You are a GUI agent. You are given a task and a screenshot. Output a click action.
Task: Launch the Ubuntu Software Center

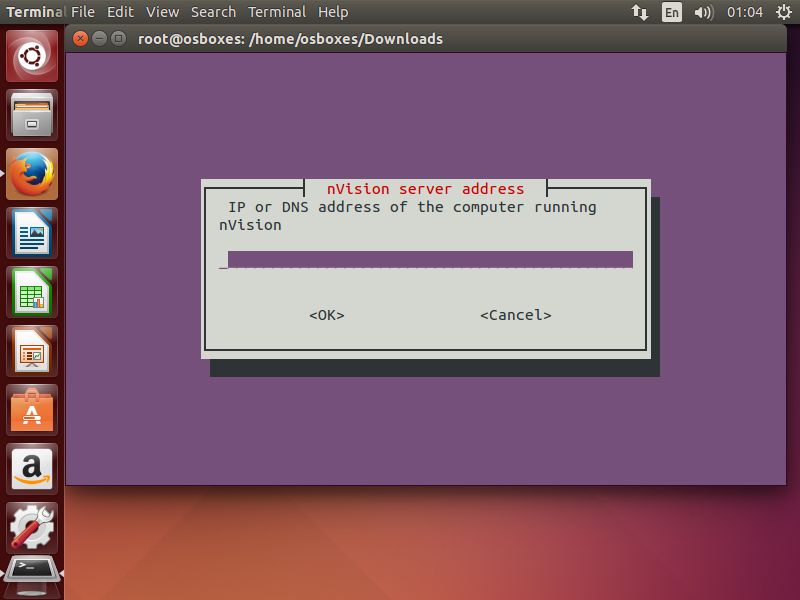[x=32, y=410]
